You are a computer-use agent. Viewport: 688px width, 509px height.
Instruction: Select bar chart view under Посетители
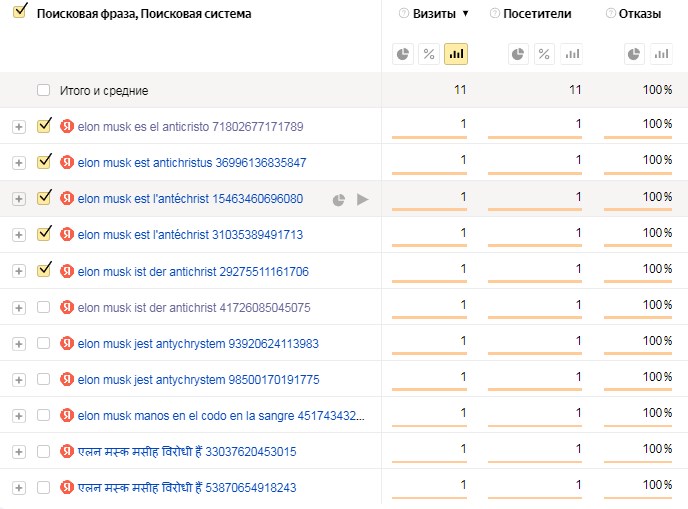[572, 54]
